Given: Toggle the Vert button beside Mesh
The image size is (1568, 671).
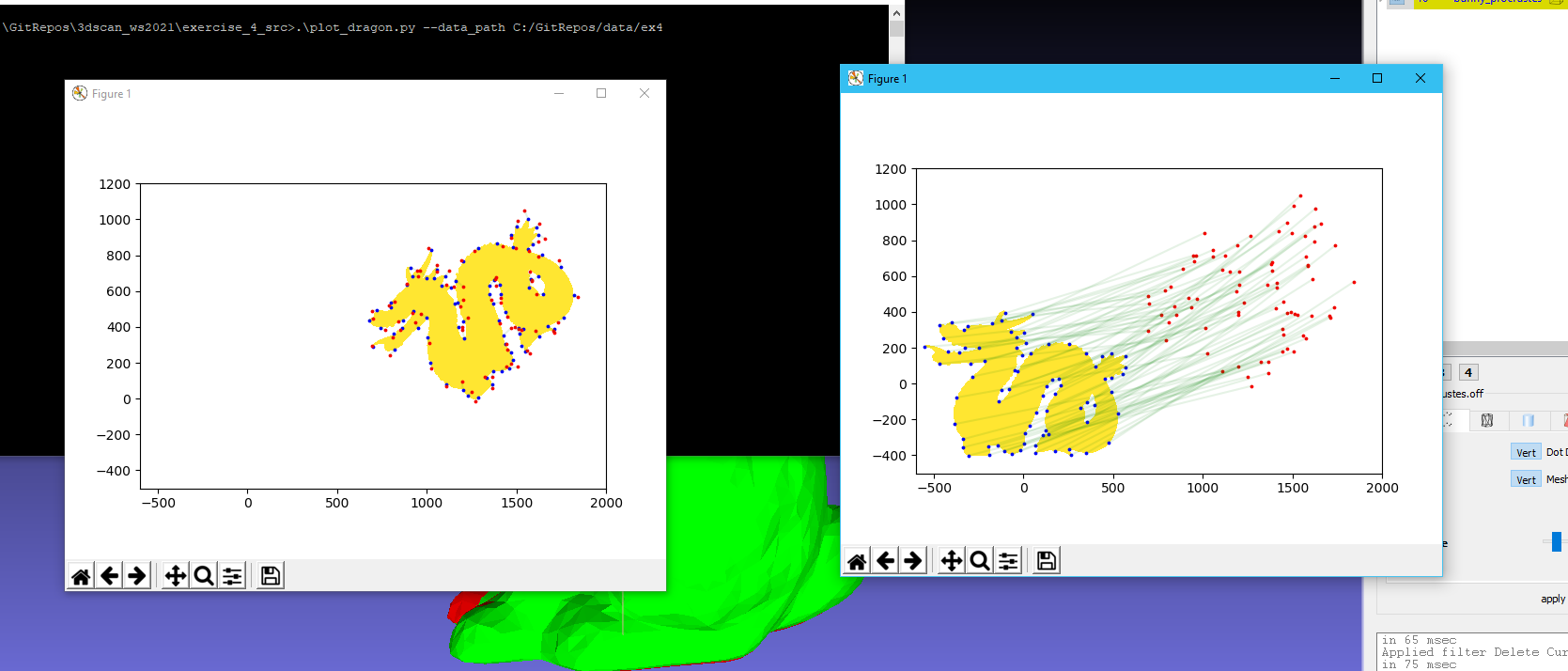Looking at the screenshot, I should click(x=1526, y=479).
